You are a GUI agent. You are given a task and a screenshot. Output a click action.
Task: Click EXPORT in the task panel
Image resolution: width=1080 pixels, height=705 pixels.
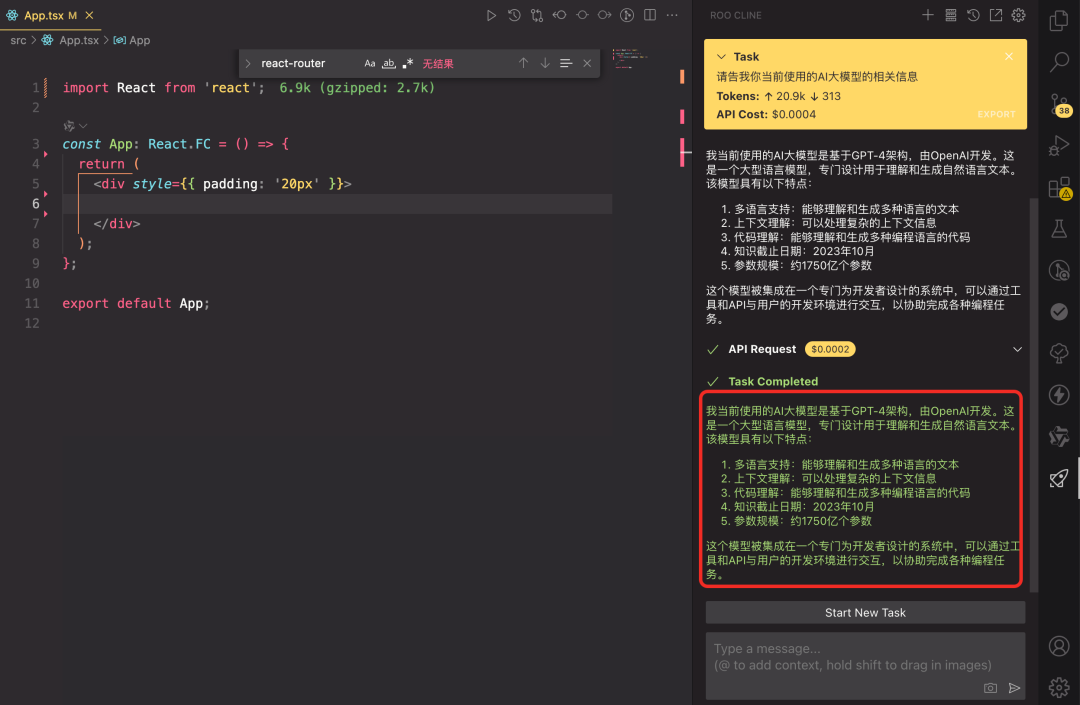(x=996, y=114)
